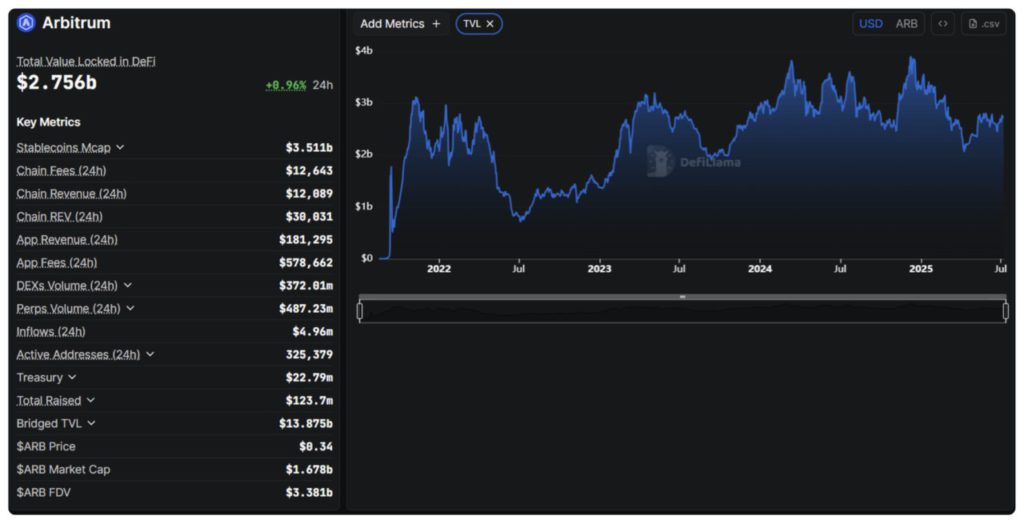Click the $3.511b stablecoins value

coord(309,148)
